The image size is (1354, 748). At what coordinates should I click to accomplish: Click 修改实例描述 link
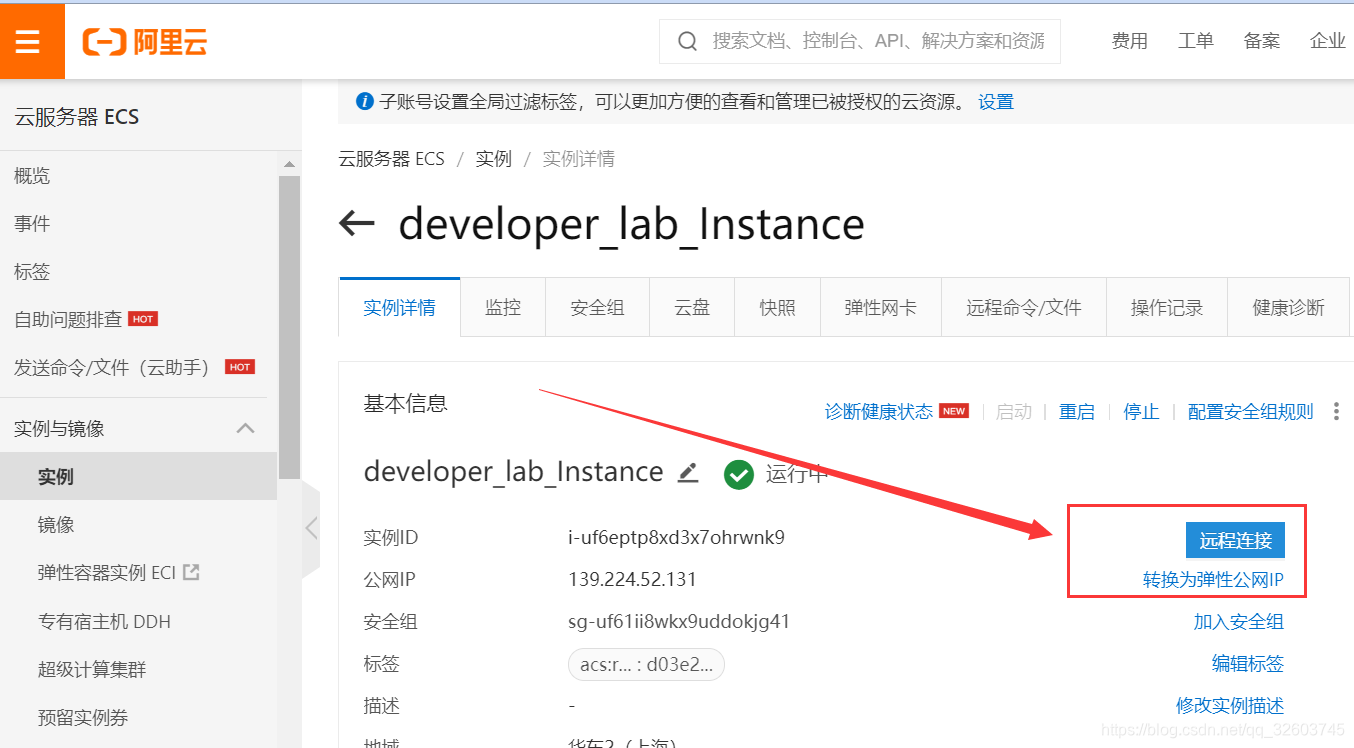1230,706
